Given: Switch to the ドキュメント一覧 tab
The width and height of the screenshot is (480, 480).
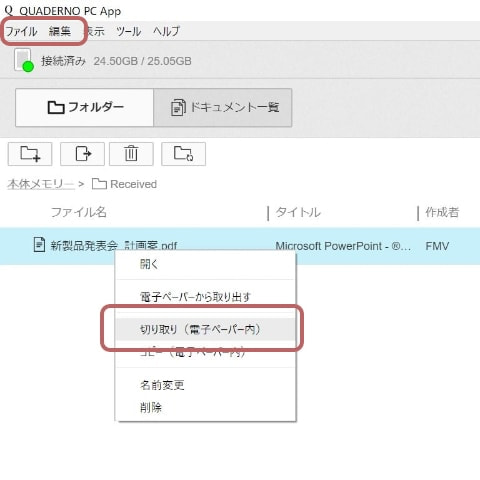Looking at the screenshot, I should pos(223,107).
